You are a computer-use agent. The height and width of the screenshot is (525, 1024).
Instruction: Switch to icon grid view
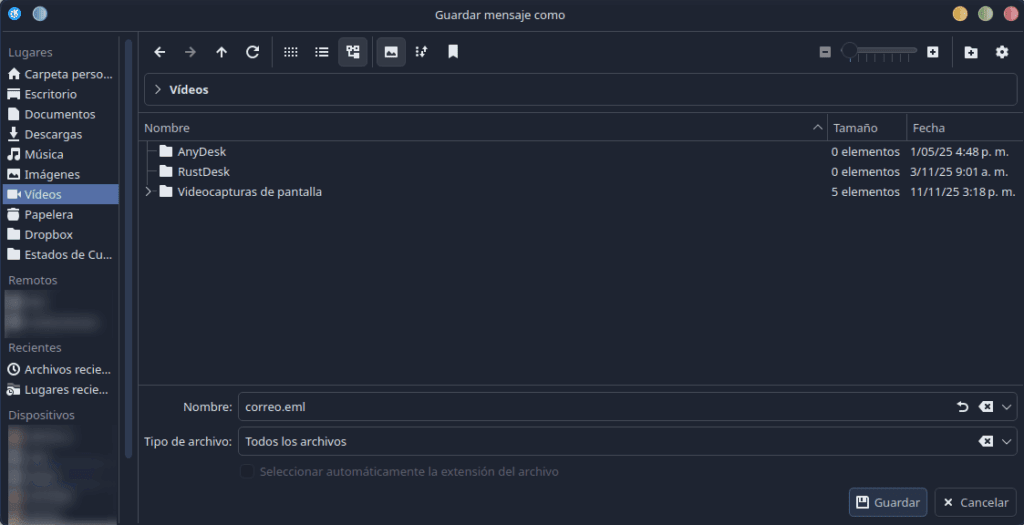coord(291,52)
